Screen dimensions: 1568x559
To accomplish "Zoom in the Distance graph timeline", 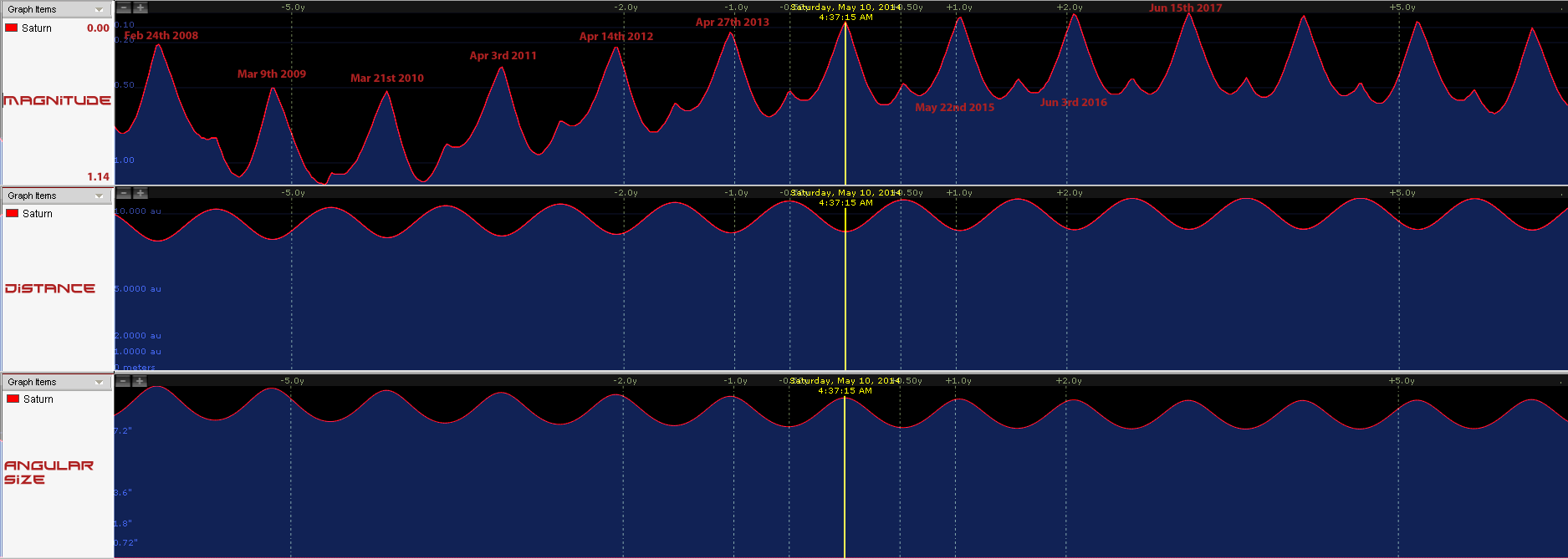I will 140,193.
